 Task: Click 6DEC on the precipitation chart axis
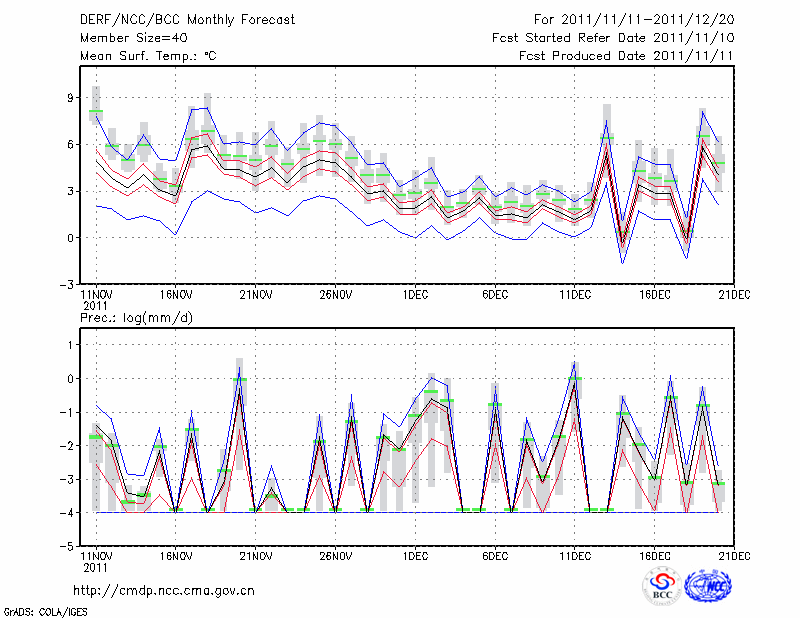point(495,556)
